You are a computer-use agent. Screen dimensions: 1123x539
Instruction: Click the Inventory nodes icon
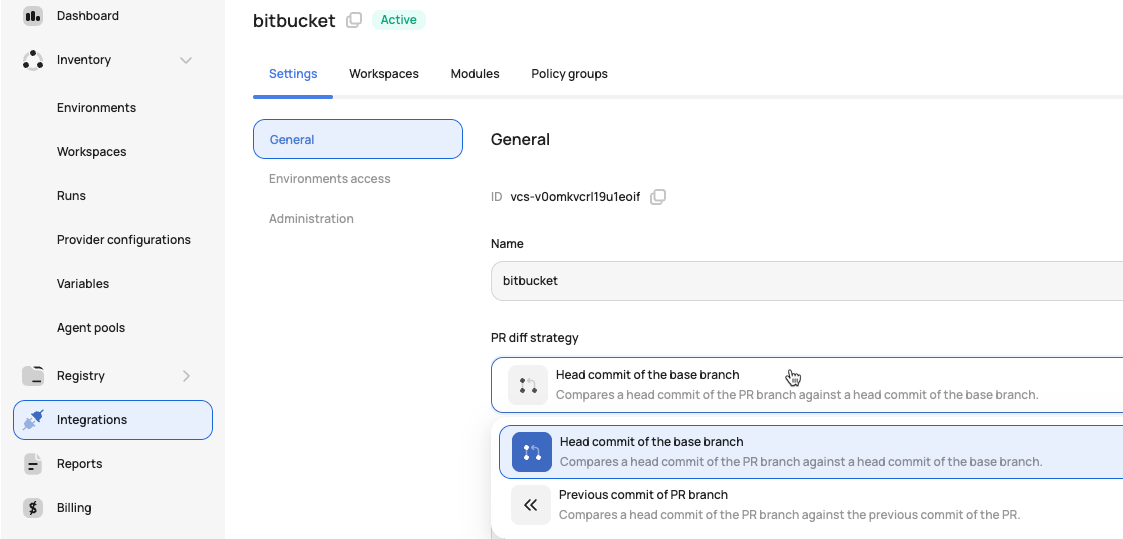tap(33, 60)
